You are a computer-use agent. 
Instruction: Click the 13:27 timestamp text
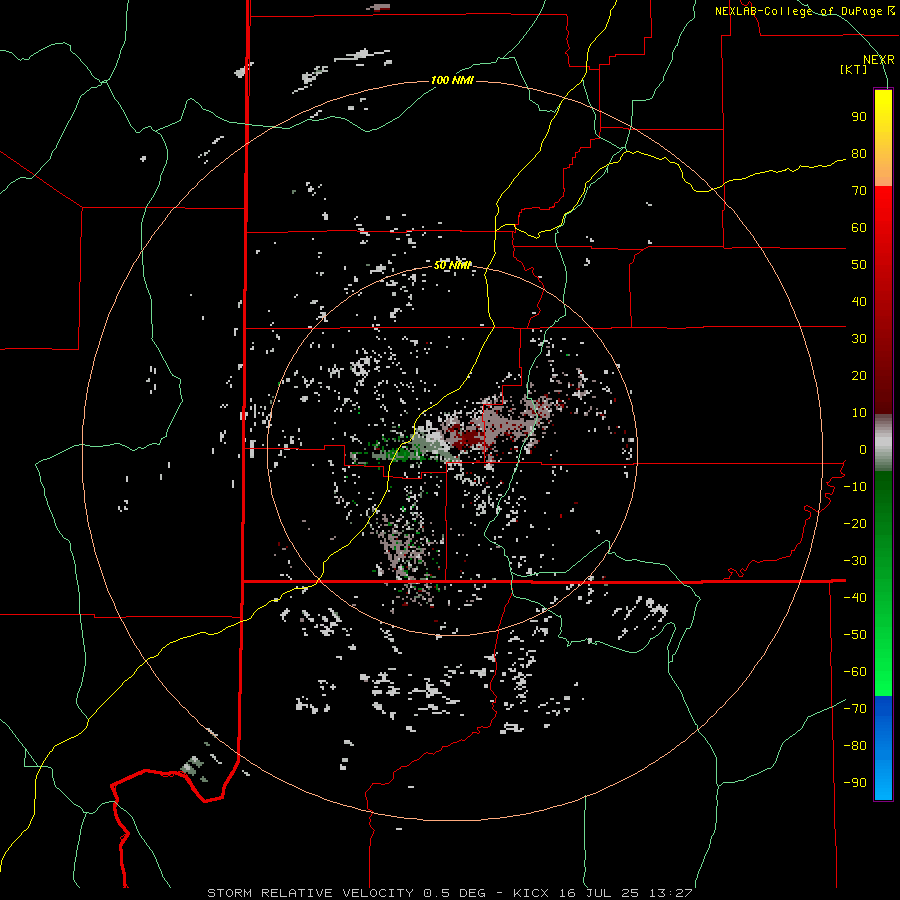tap(671, 893)
